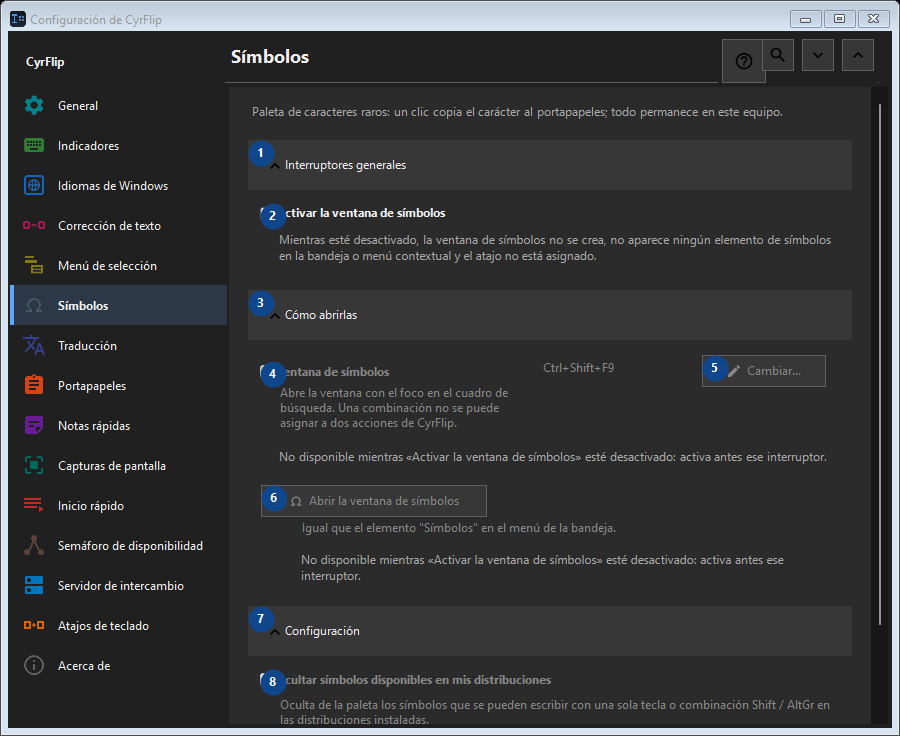Collapse the Cómo abrirlas section
The width and height of the screenshot is (900, 736).
[550, 315]
